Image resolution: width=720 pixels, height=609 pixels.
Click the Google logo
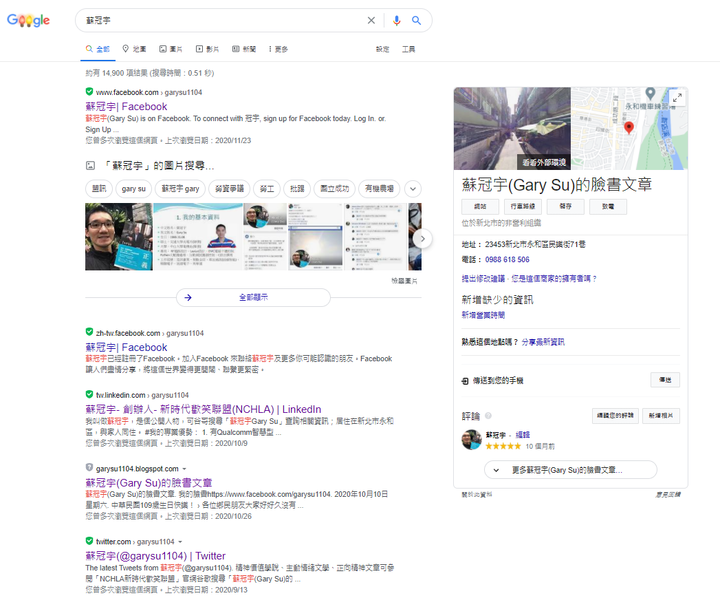coord(28,20)
